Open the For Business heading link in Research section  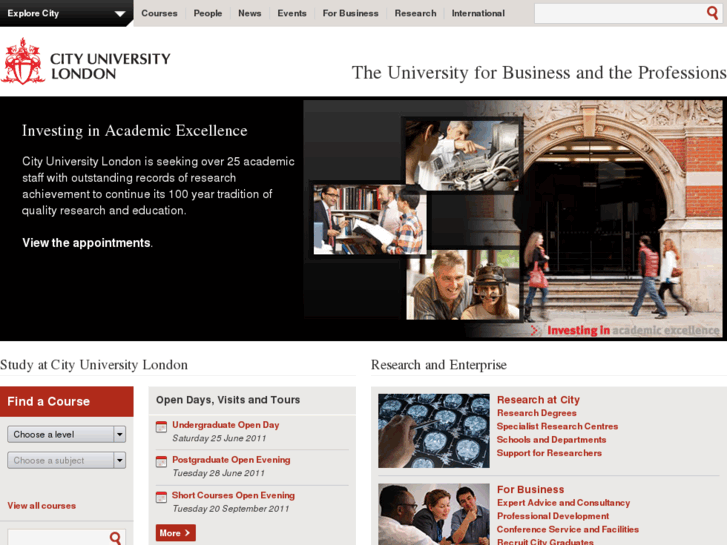530,489
